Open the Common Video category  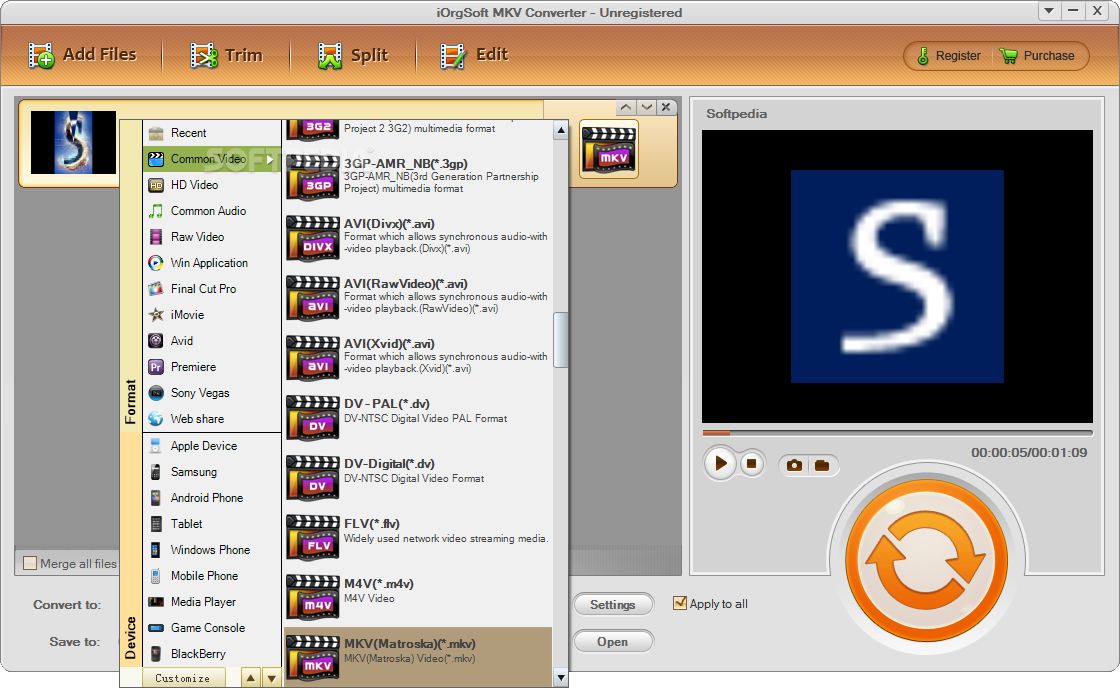coord(212,159)
